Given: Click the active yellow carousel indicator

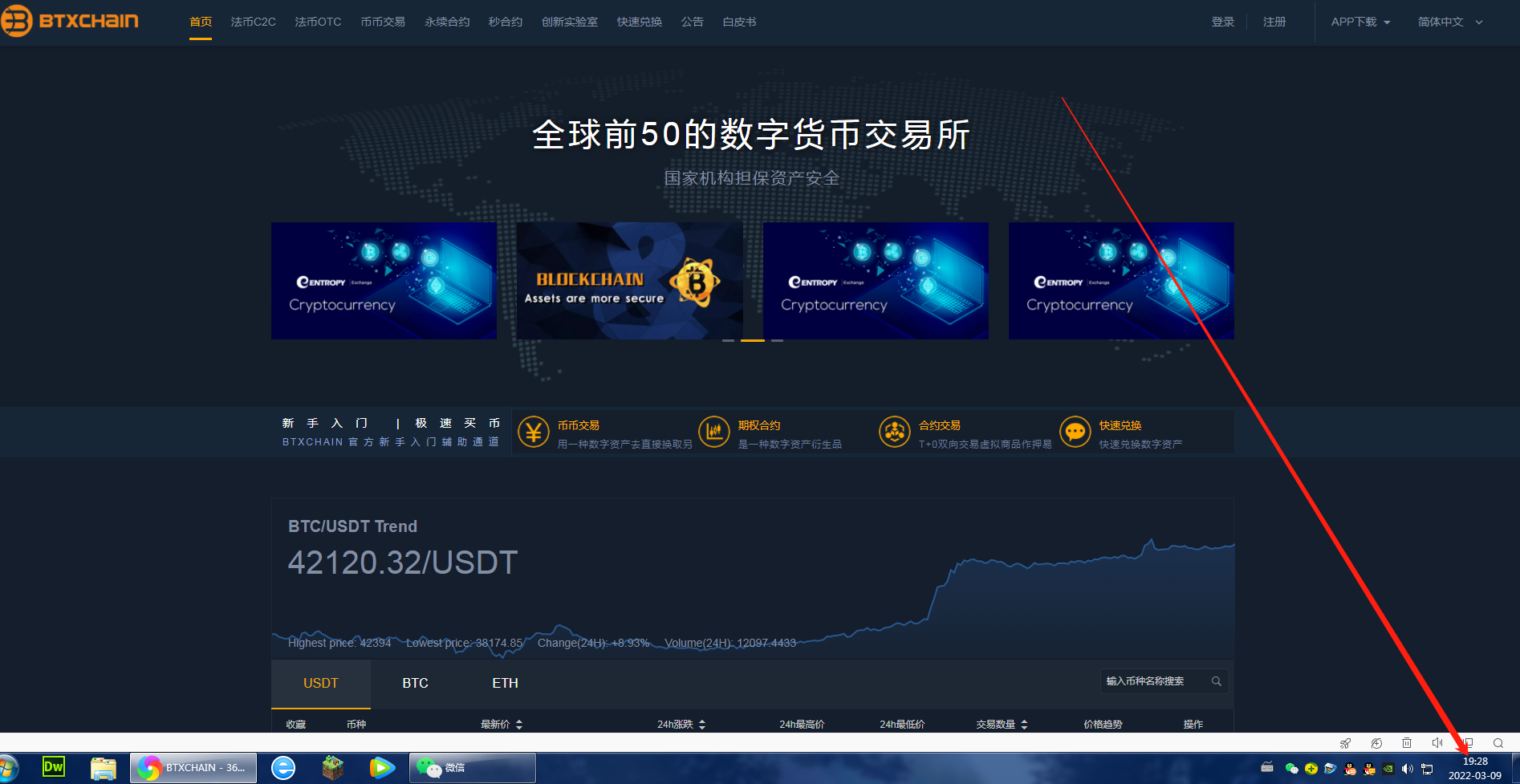Looking at the screenshot, I should click(753, 340).
